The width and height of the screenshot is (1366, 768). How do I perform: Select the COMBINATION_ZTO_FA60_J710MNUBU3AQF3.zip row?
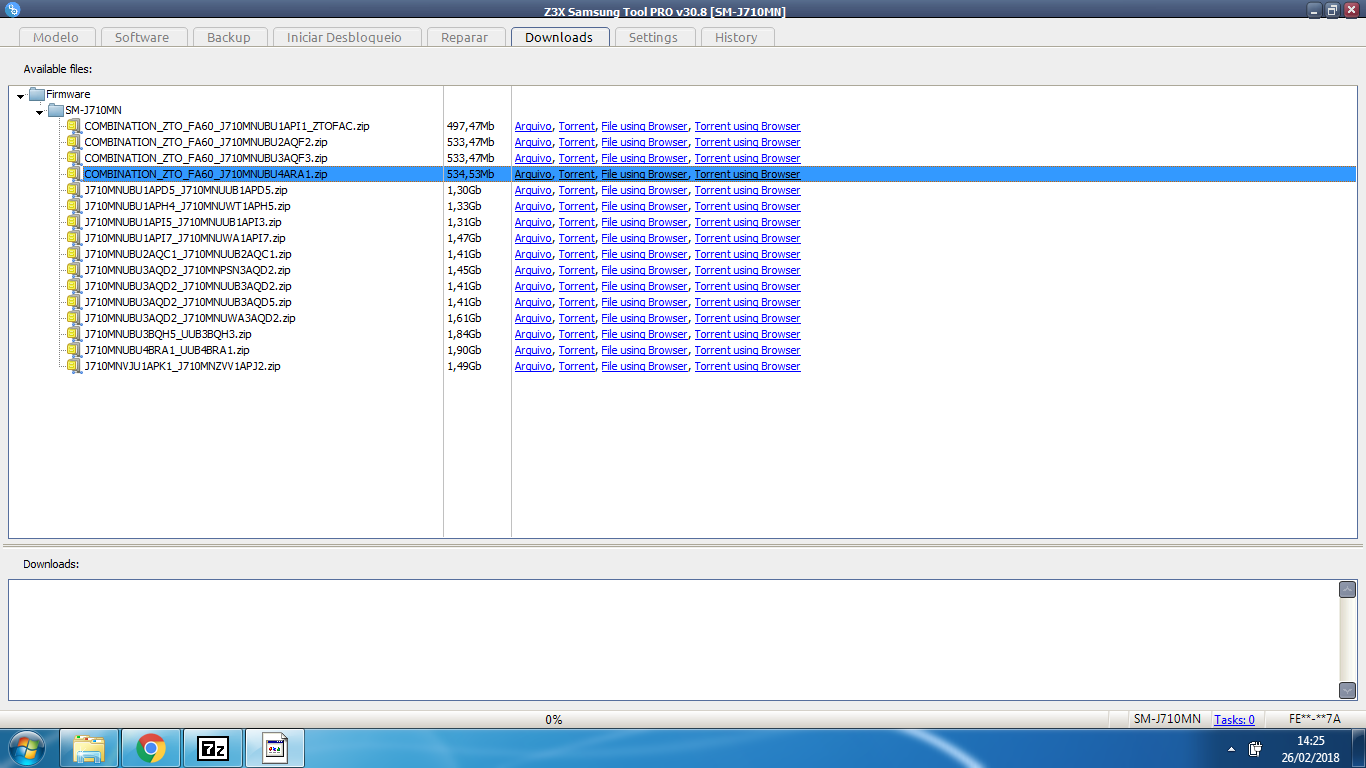coord(682,158)
